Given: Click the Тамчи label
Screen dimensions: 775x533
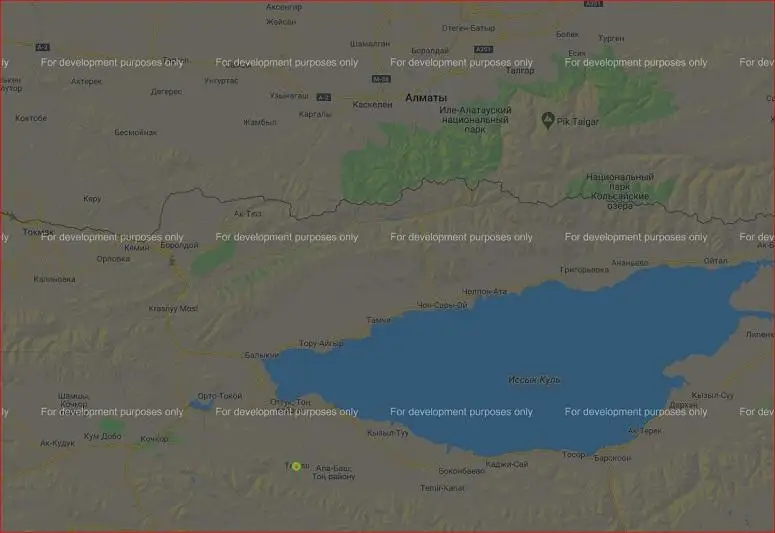Looking at the screenshot, I should tap(379, 320).
